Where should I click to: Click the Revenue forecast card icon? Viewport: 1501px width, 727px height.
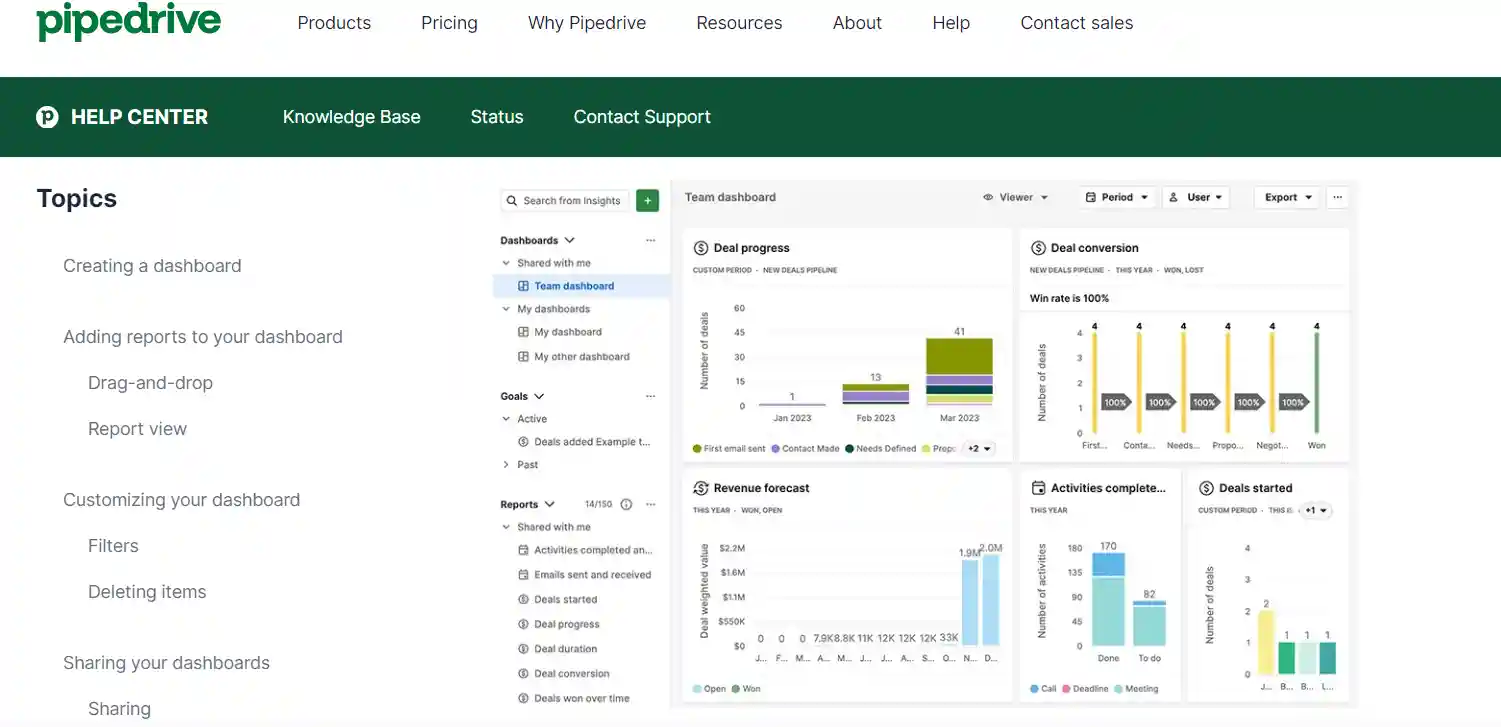click(701, 488)
